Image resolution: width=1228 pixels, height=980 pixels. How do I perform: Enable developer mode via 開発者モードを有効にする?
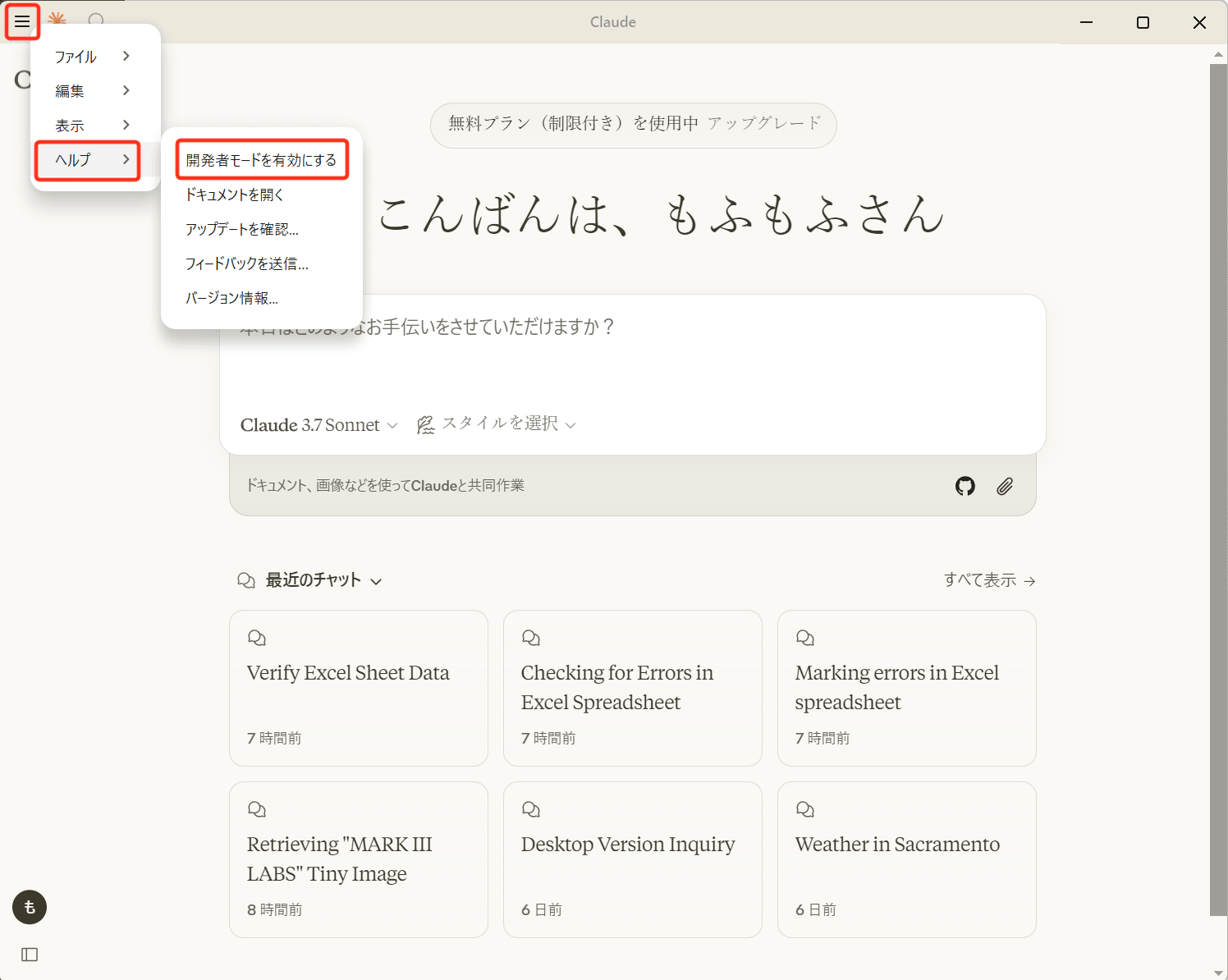tap(261, 159)
